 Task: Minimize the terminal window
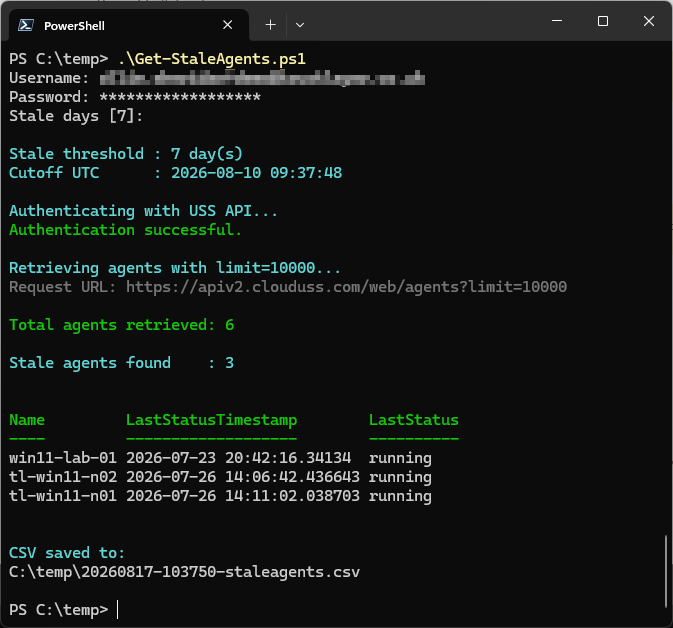pos(557,21)
